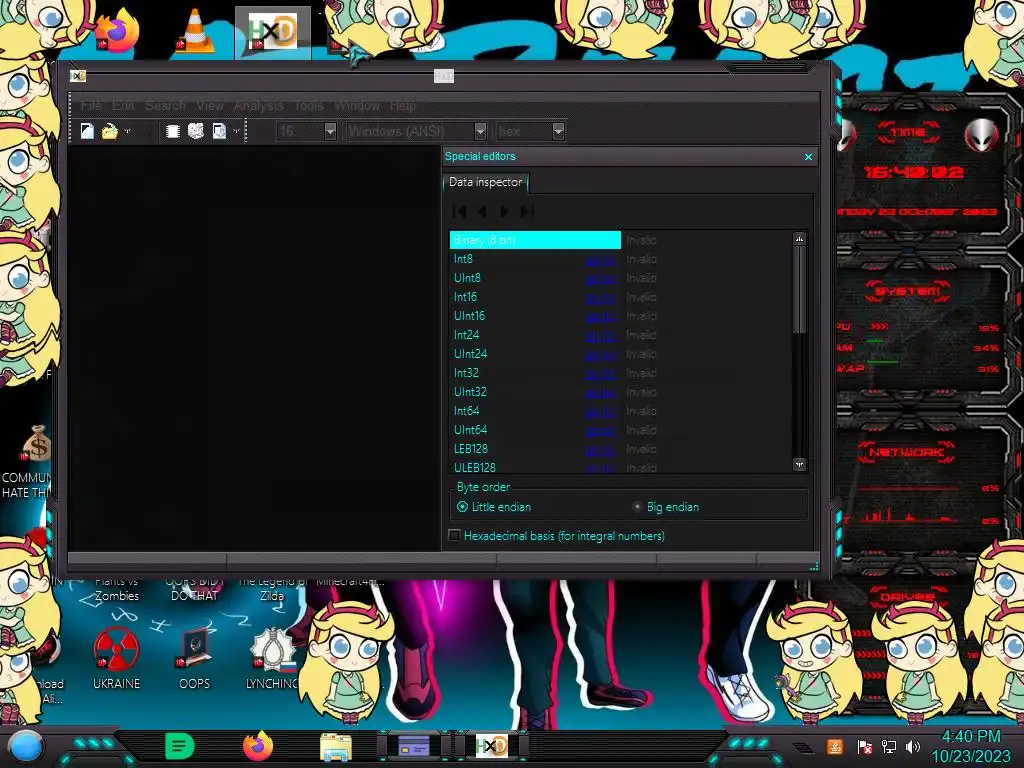The image size is (1024, 768).
Task: Jump to last with data inspector arrow
Action: pos(527,211)
